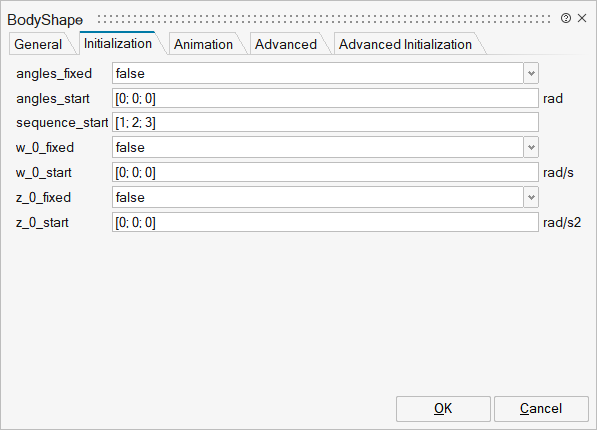Click the Cancel button
Screen dimensions: 597x430
click(541, 409)
